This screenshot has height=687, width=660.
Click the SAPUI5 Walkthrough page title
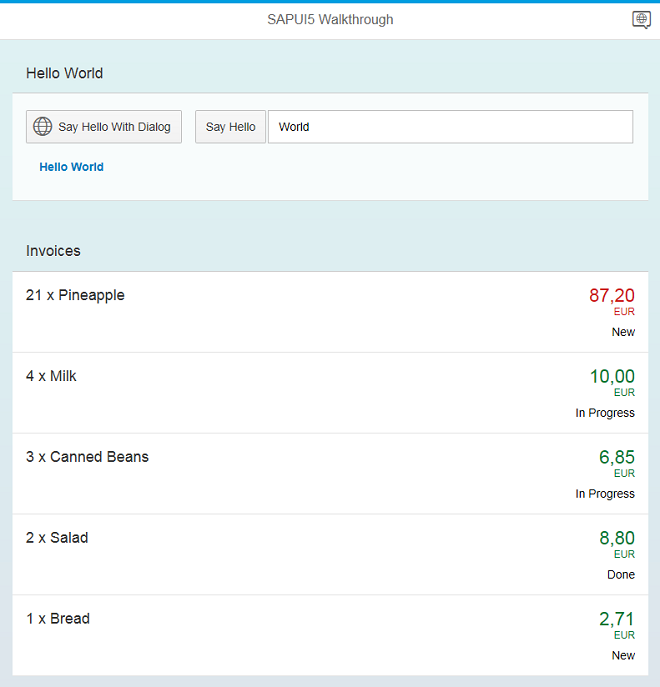(330, 20)
